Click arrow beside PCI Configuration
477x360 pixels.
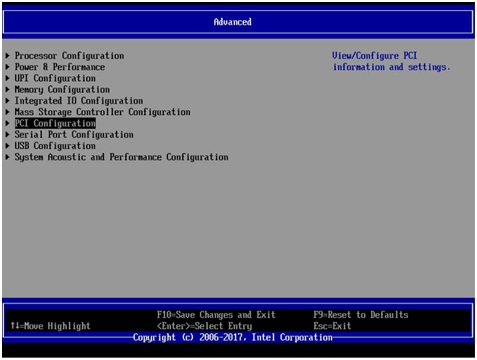tap(7, 123)
